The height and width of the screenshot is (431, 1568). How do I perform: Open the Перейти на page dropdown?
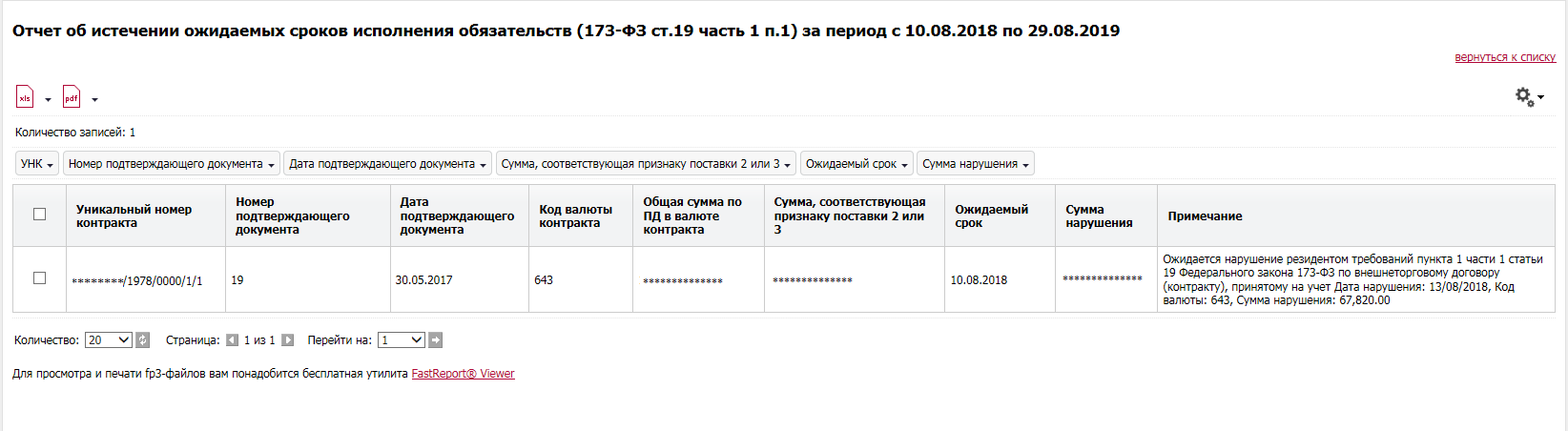click(x=402, y=339)
